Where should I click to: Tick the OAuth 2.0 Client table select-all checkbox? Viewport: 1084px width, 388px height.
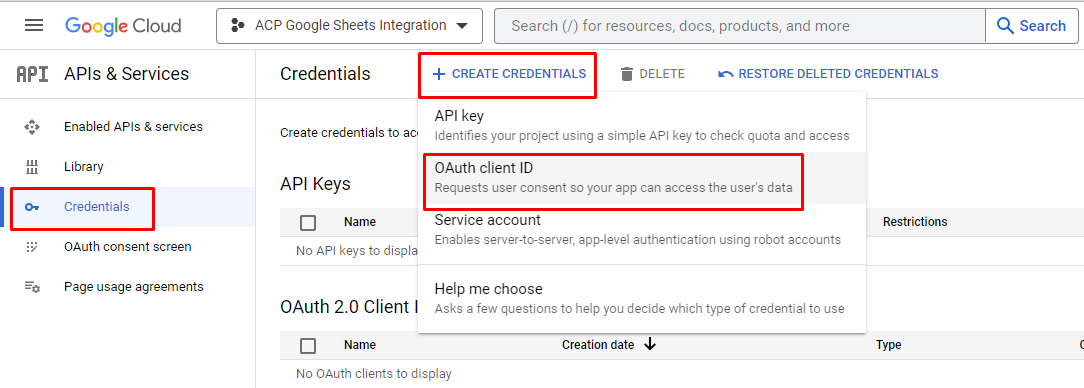tap(308, 346)
